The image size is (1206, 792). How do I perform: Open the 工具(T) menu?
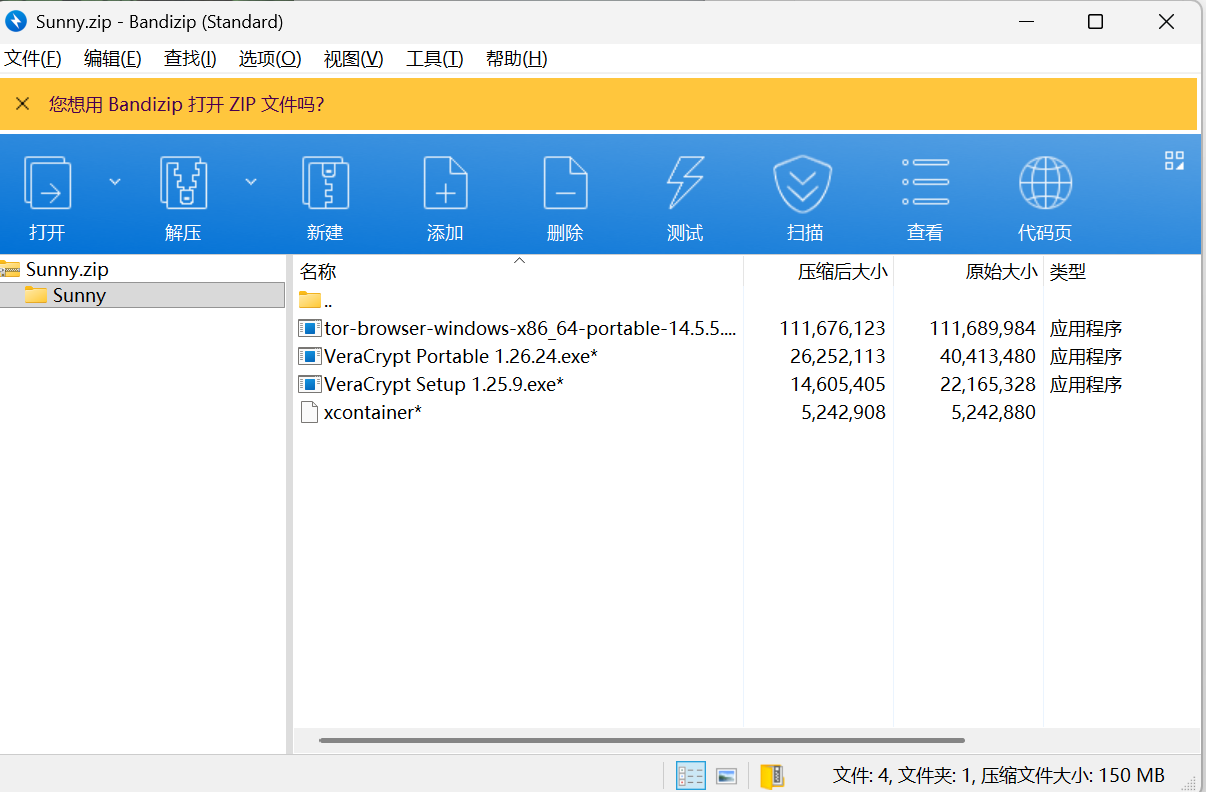[435, 59]
